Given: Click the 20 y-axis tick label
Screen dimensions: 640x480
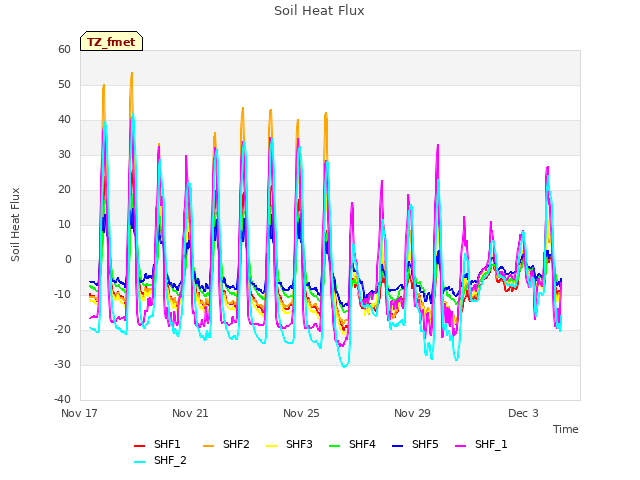Looking at the screenshot, I should [x=64, y=190].
